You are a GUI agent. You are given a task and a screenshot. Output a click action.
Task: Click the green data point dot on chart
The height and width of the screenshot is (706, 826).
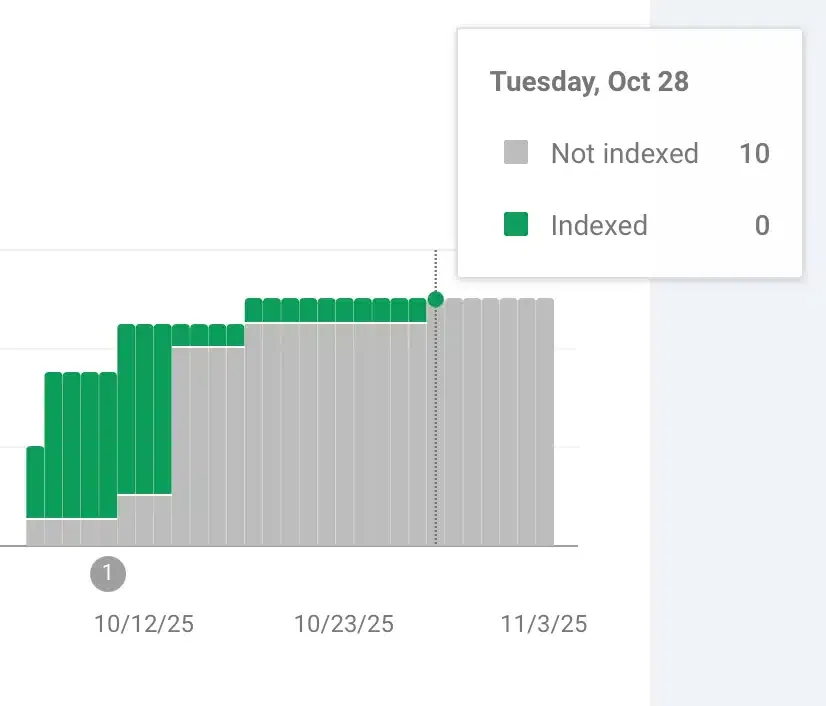[435, 299]
